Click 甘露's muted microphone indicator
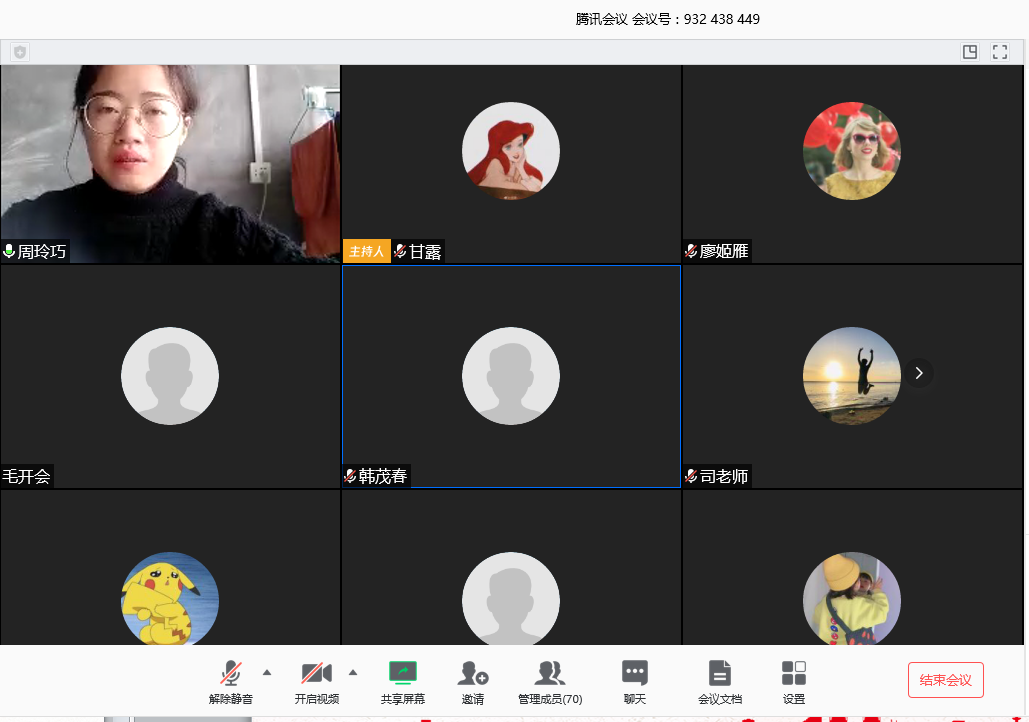 [400, 251]
